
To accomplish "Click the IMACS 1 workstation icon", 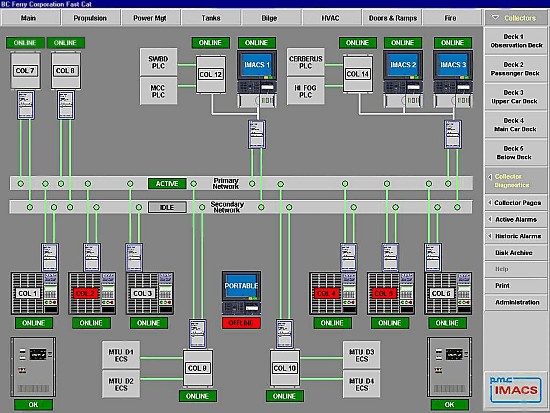I will point(257,78).
